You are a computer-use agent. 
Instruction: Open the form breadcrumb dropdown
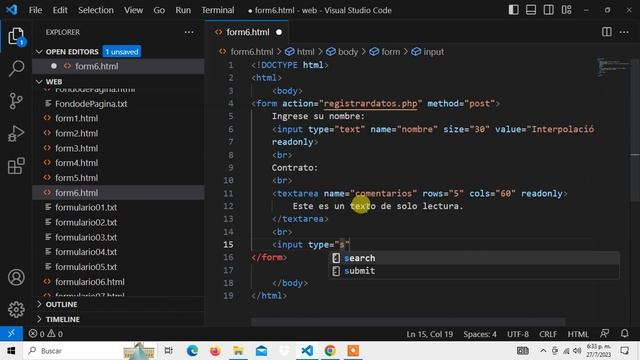coord(385,52)
